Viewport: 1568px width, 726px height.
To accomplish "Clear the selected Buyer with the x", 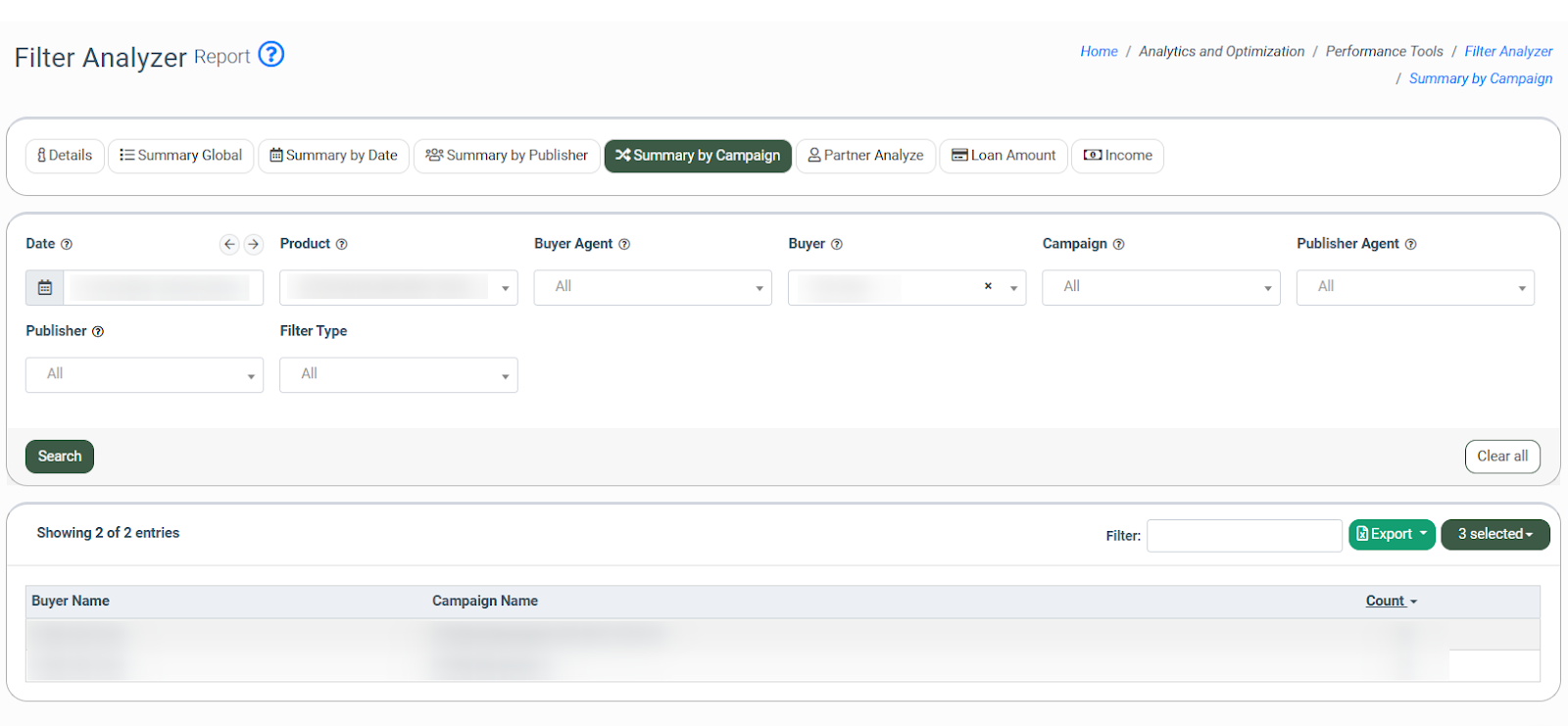I will pos(988,286).
